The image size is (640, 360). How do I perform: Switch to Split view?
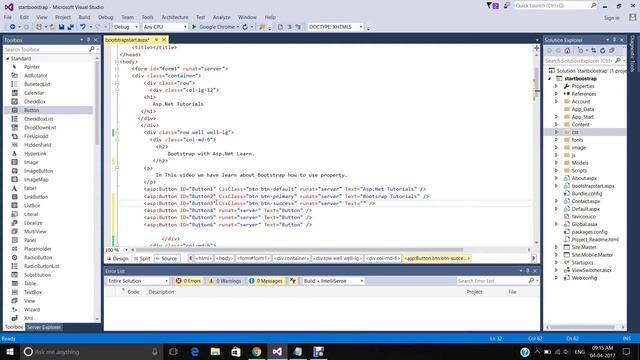142,258
